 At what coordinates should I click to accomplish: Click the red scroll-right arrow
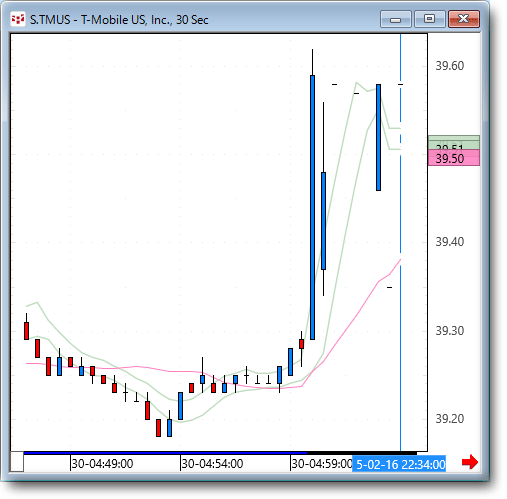pyautogui.click(x=469, y=462)
